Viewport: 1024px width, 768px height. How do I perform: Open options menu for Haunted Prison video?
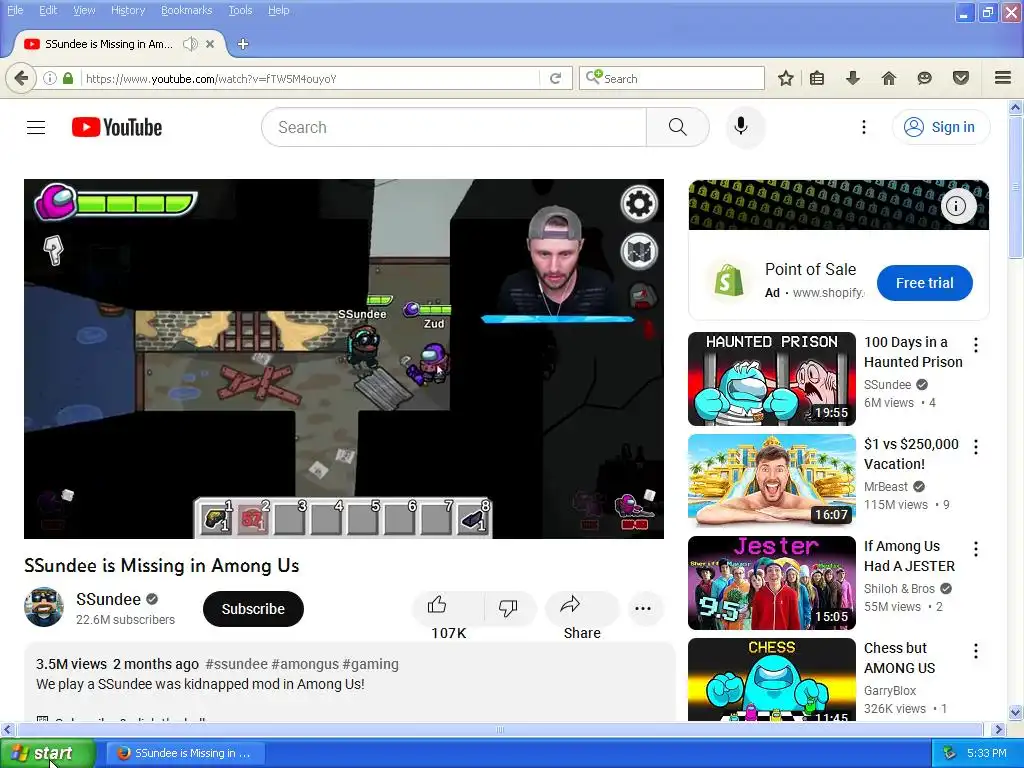[976, 345]
